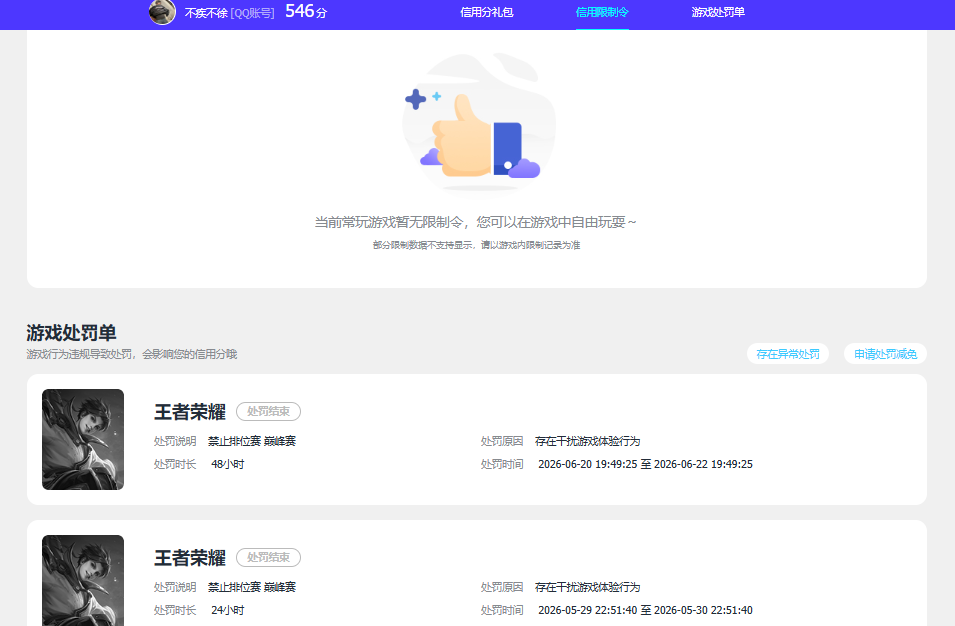Click 处罚结束 badge on the 24小时 card

(x=268, y=557)
